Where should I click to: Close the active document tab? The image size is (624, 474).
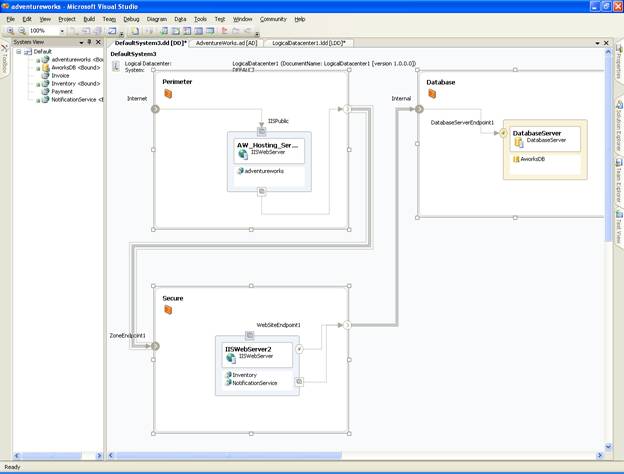(x=606, y=43)
